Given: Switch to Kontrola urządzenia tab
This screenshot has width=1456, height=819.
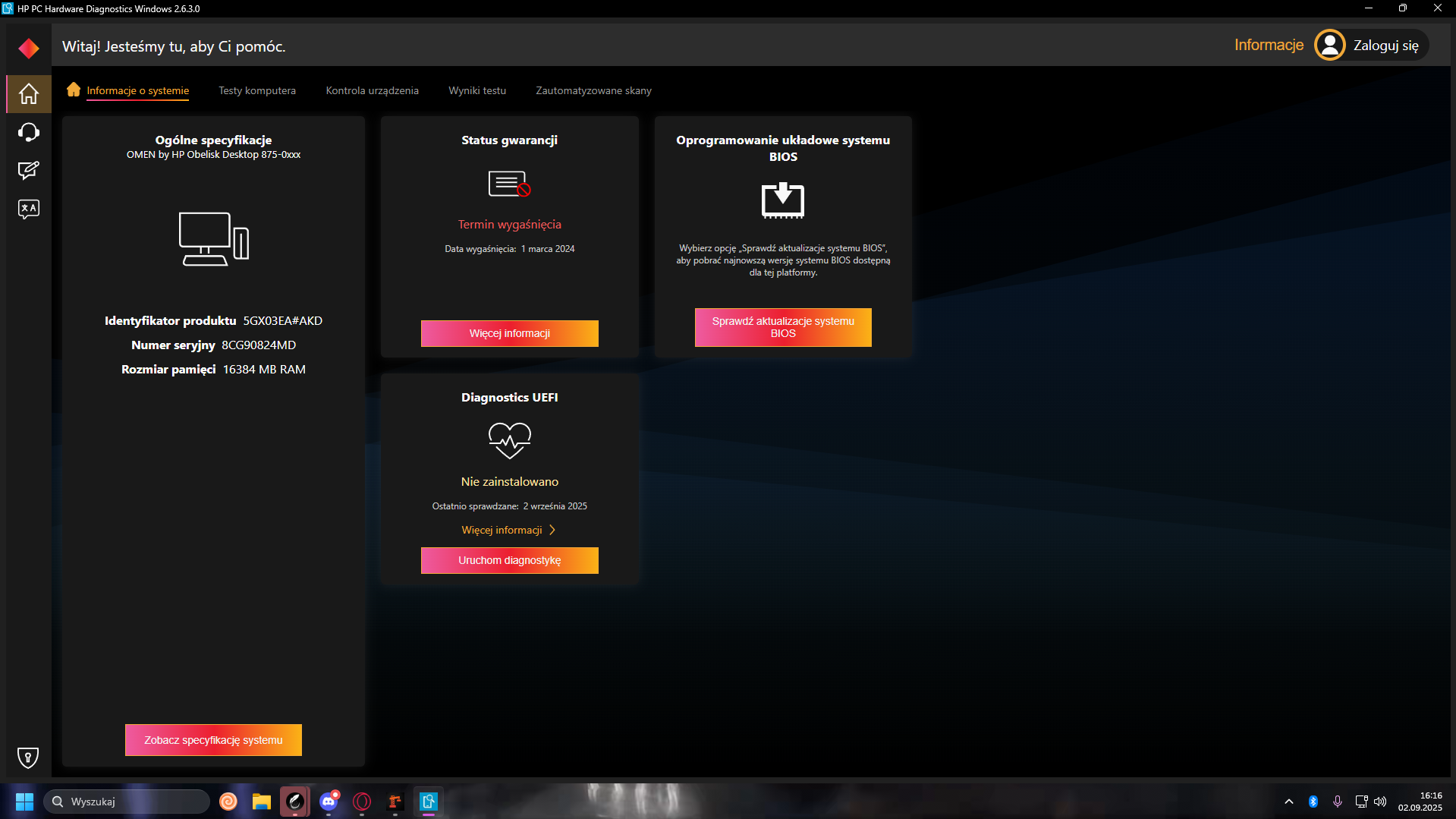Looking at the screenshot, I should pyautogui.click(x=372, y=90).
